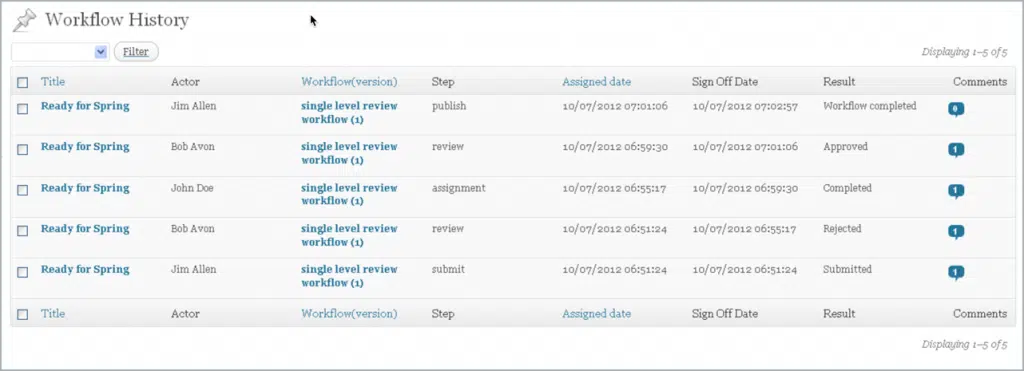Tick the select-all checkbox in the table header

[x=23, y=83]
